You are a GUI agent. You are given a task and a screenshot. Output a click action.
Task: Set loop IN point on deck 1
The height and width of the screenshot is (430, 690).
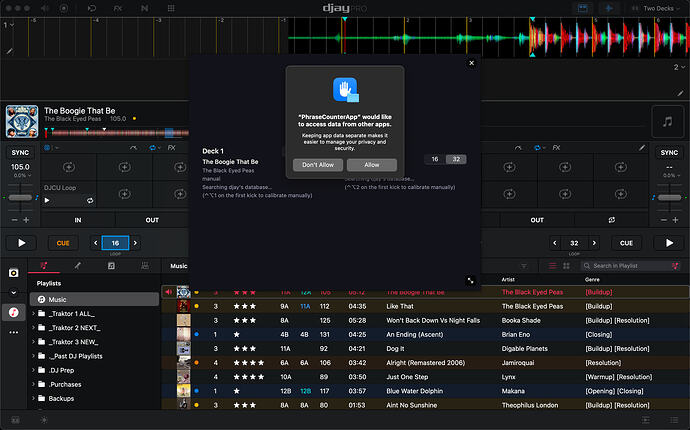(x=78, y=220)
